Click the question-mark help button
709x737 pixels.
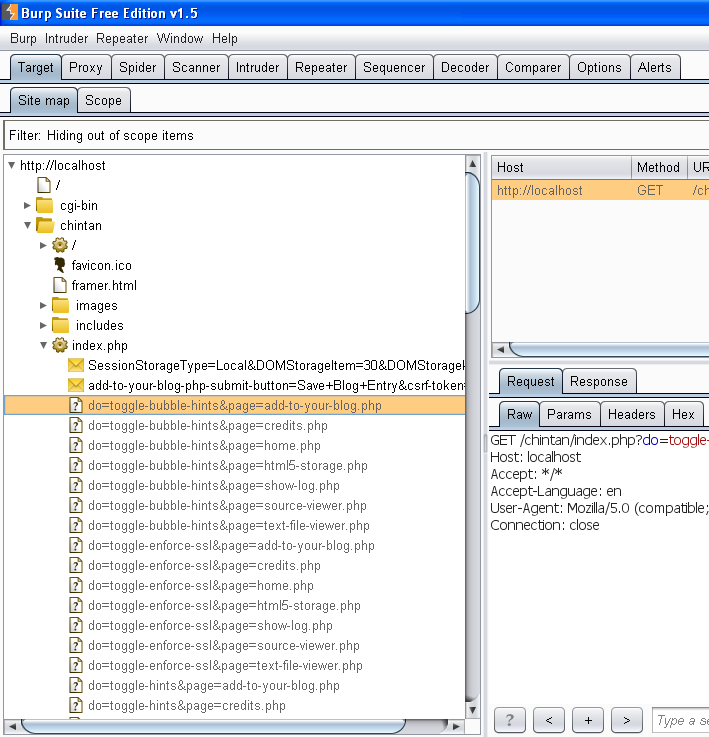509,720
